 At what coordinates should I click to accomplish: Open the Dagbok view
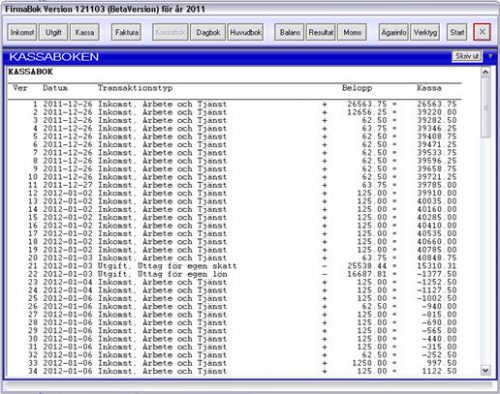click(x=208, y=33)
